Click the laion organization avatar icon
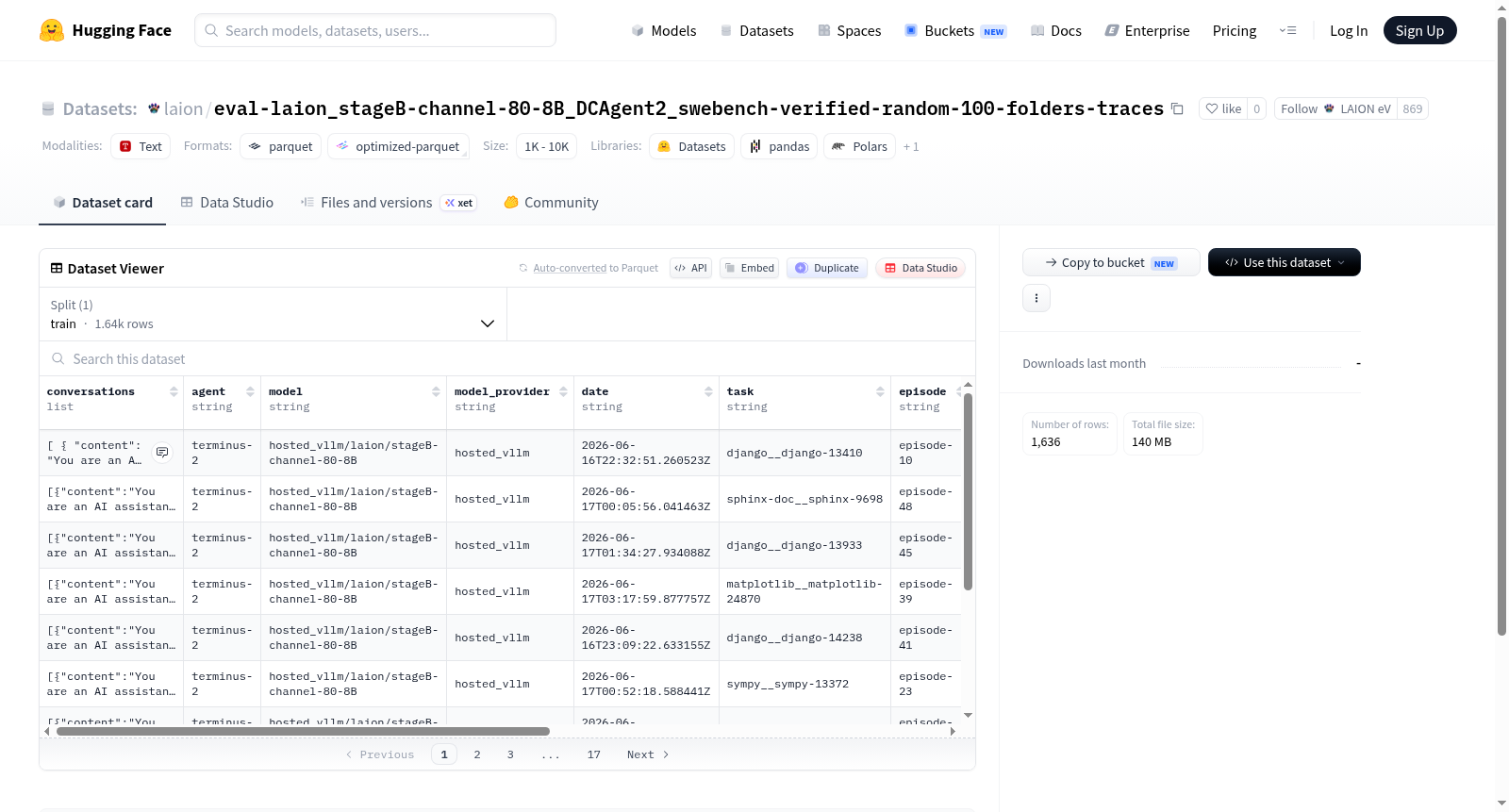Image resolution: width=1509 pixels, height=812 pixels. (154, 108)
